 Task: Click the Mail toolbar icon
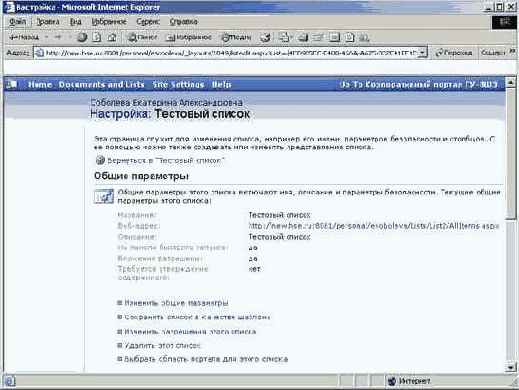pyautogui.click(x=284, y=37)
